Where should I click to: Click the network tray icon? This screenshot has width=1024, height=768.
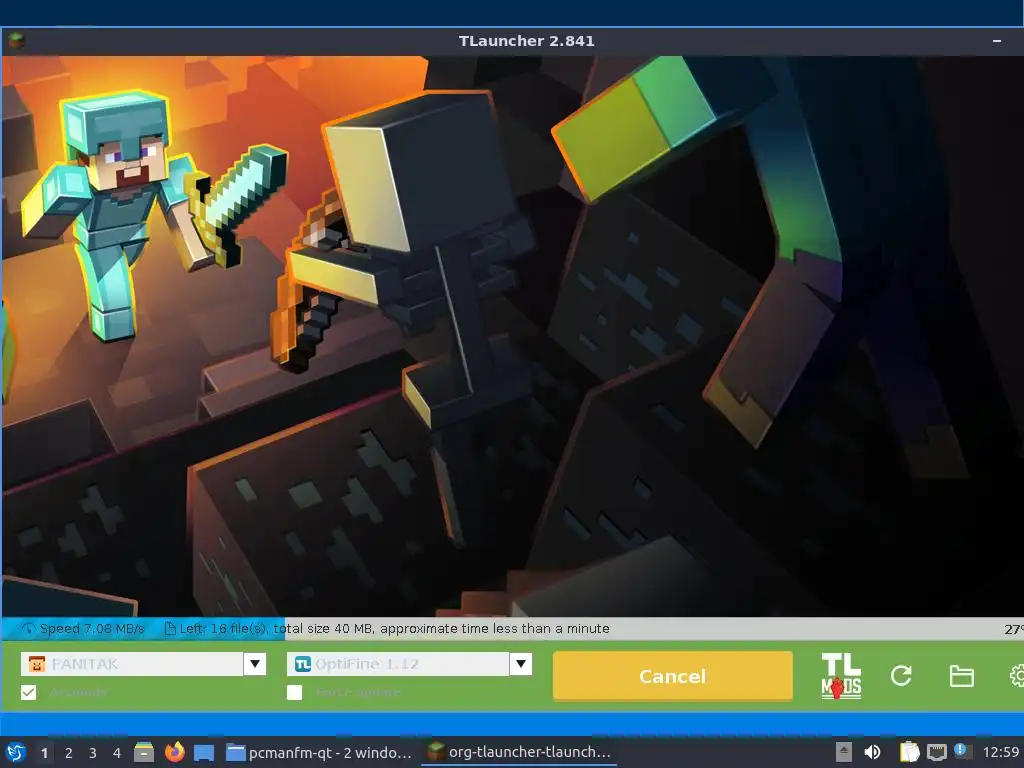coord(936,752)
